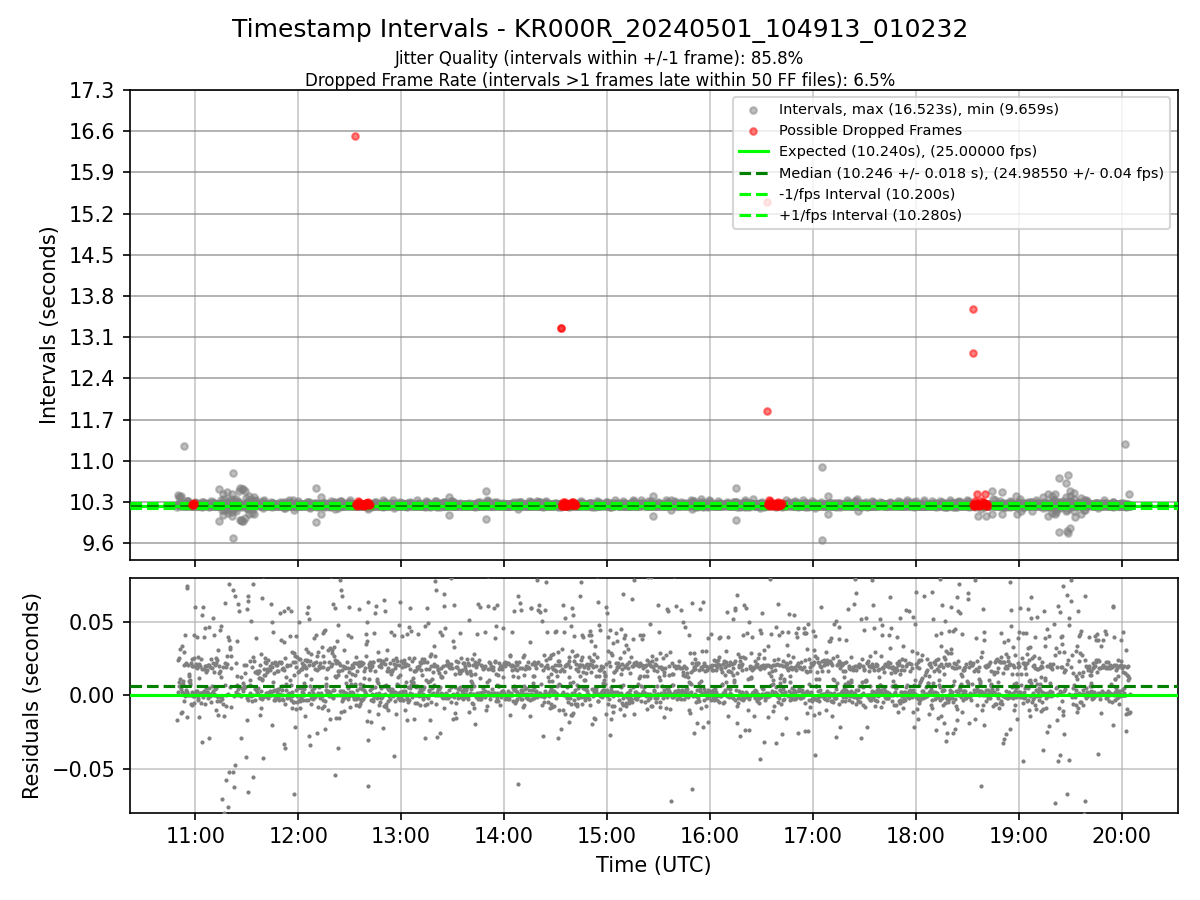
Task: Select legend entry "+1/fps Interval (10.280s)"
Action: (870, 214)
